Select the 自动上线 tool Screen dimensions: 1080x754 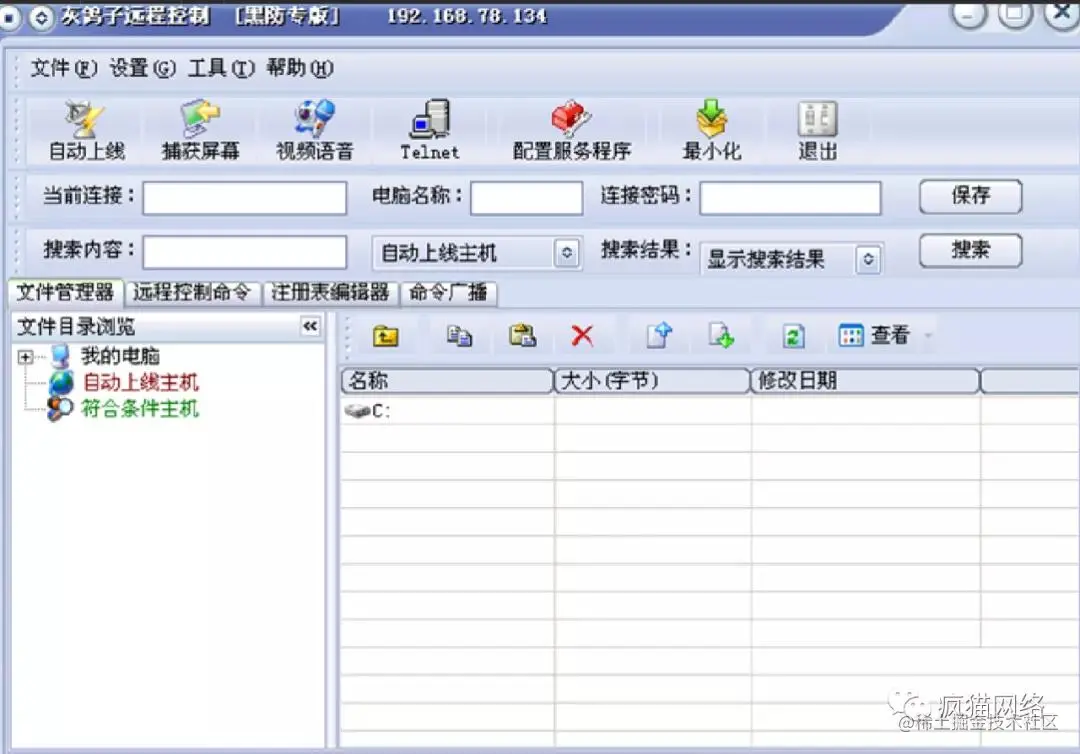click(x=84, y=128)
